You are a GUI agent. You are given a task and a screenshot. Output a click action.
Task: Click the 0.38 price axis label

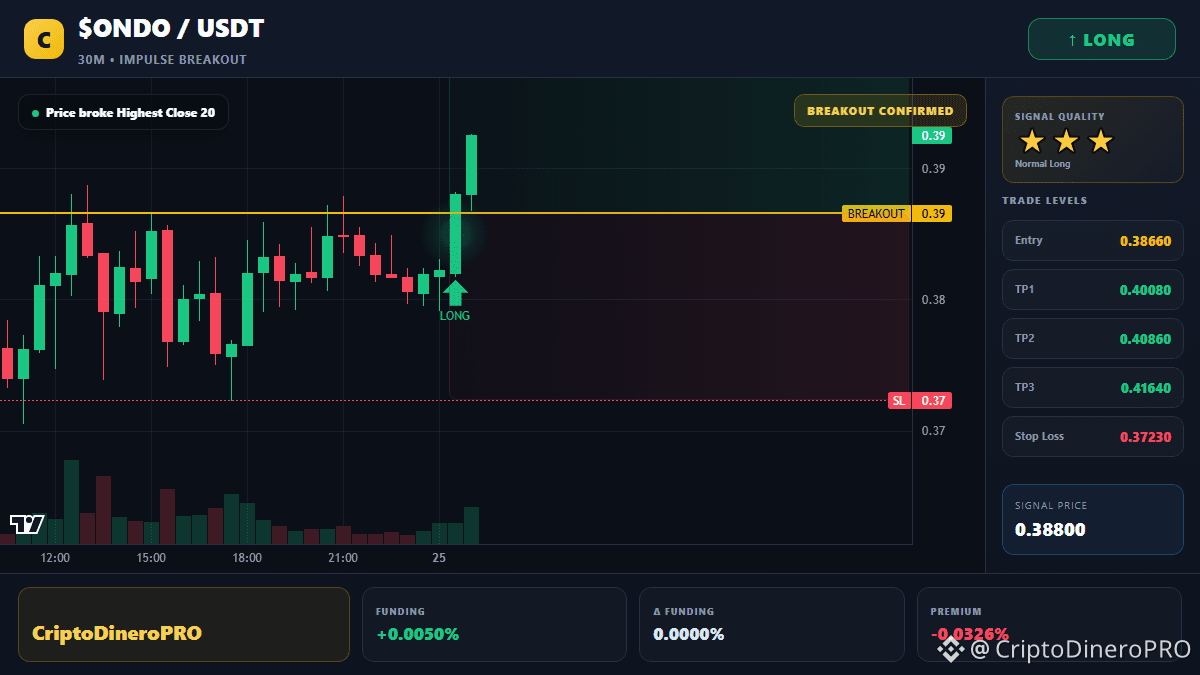point(933,300)
